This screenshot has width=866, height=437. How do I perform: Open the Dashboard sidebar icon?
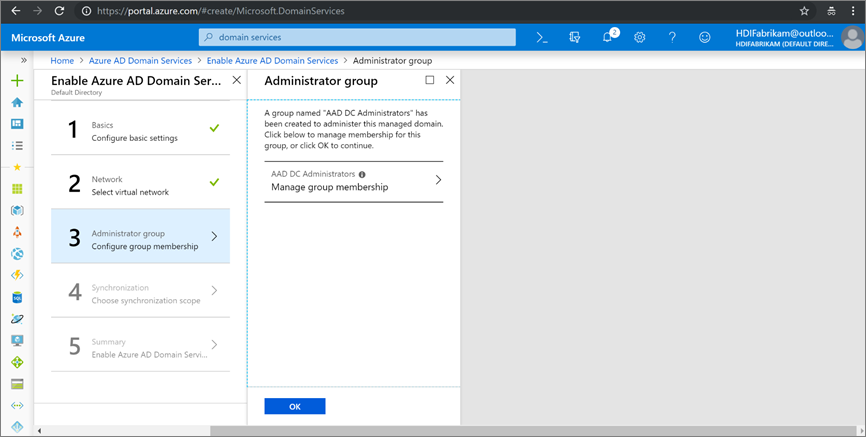click(17, 124)
